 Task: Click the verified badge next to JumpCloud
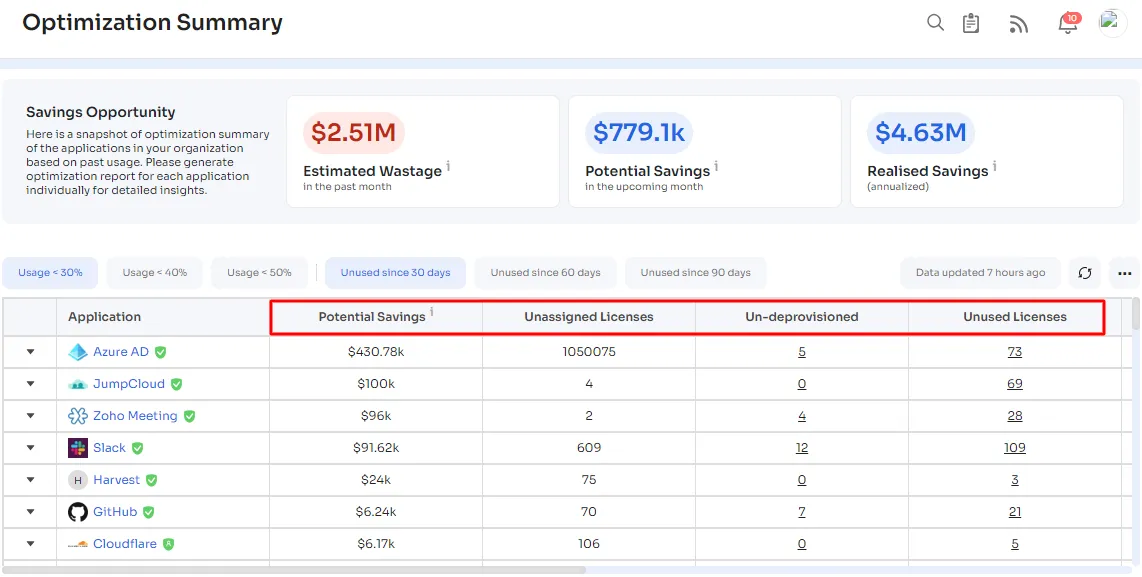176,384
